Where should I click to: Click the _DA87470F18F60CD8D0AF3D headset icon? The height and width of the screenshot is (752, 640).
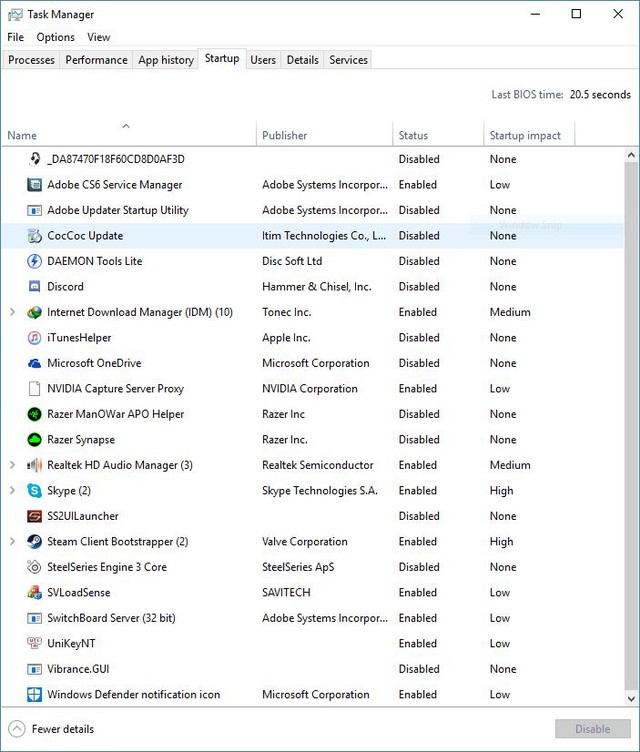pyautogui.click(x=34, y=159)
